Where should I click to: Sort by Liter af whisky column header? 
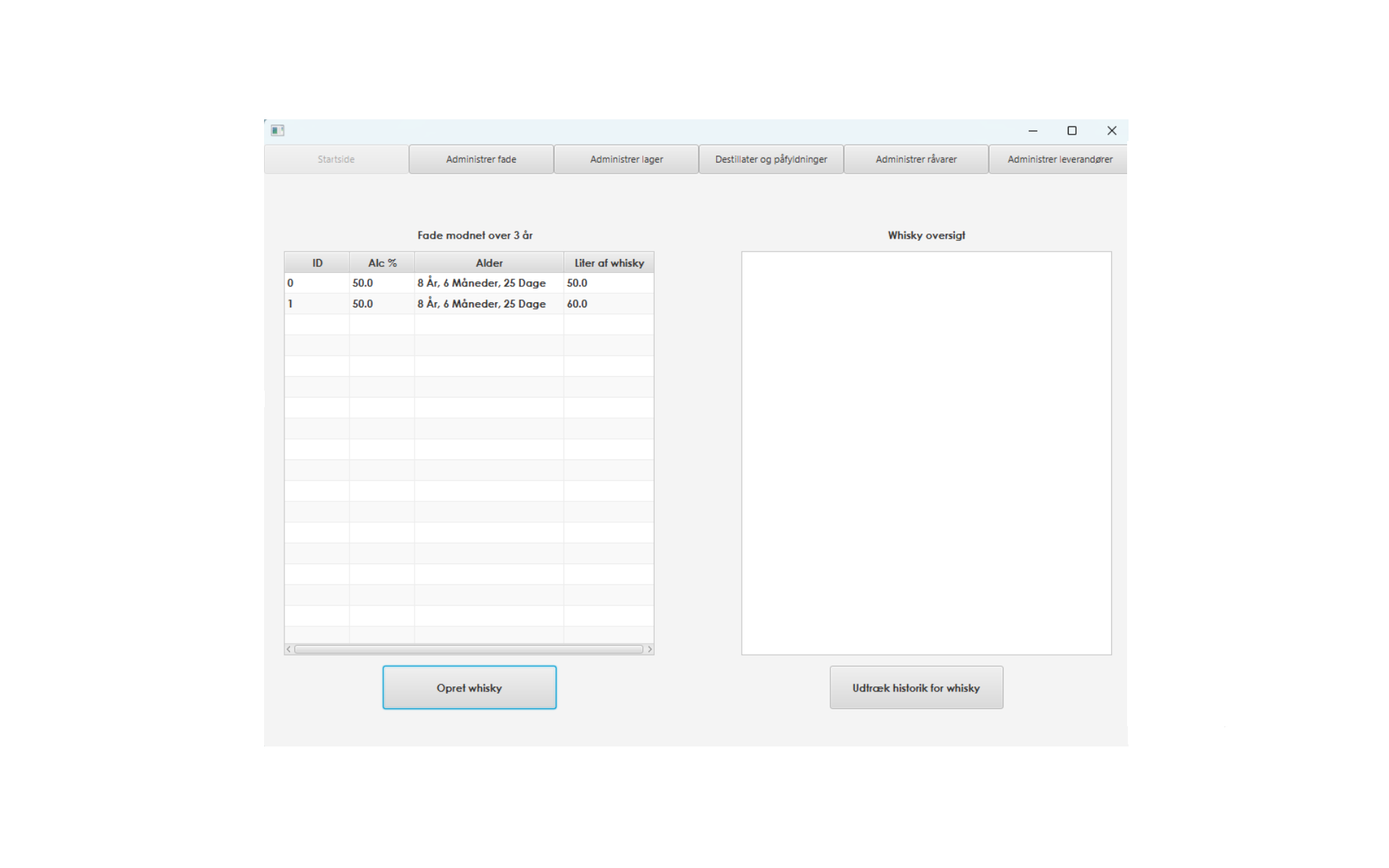click(x=608, y=263)
